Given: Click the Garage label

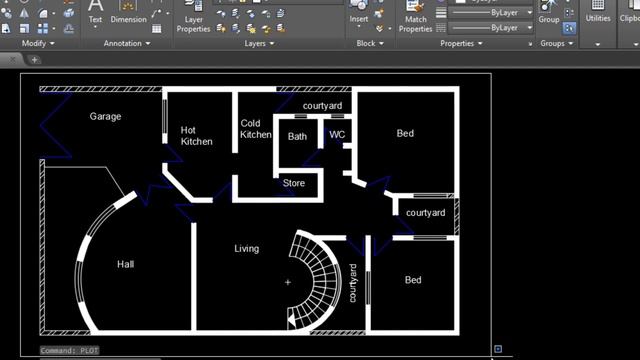Looking at the screenshot, I should pyautogui.click(x=105, y=116).
